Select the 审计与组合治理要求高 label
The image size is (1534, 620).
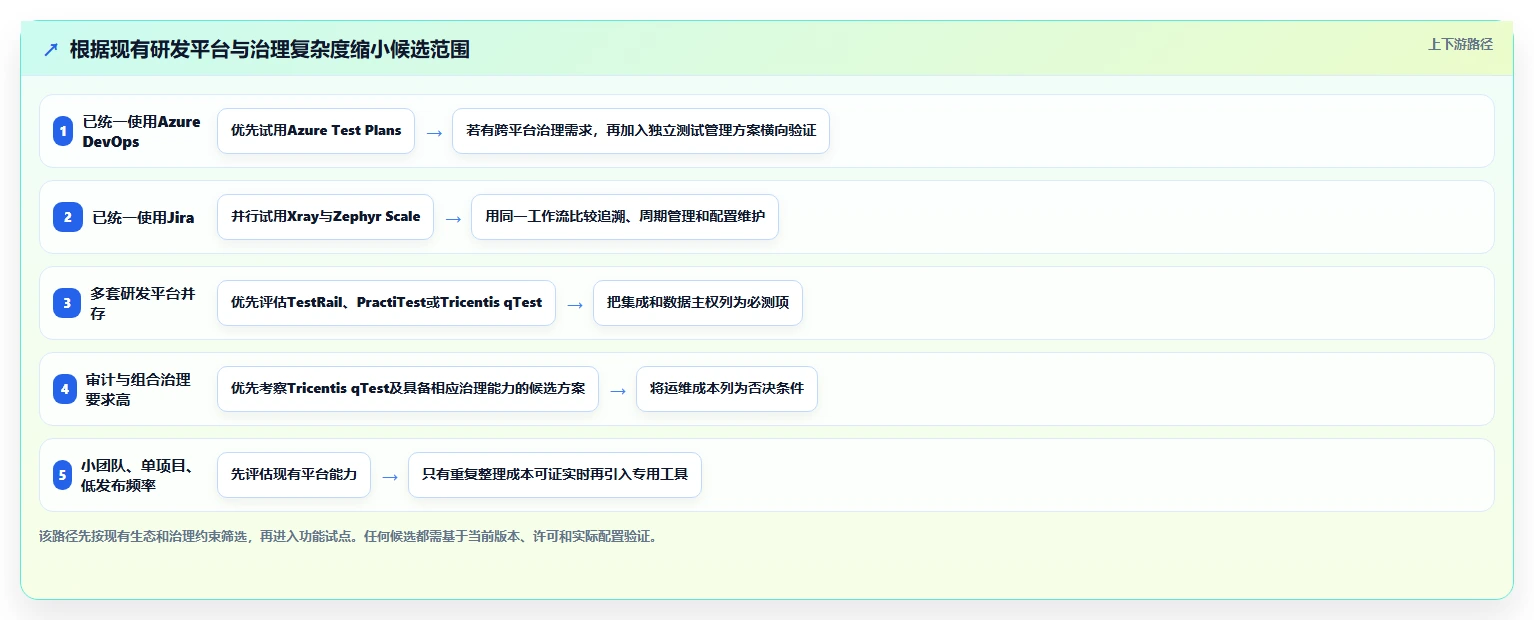coord(138,389)
